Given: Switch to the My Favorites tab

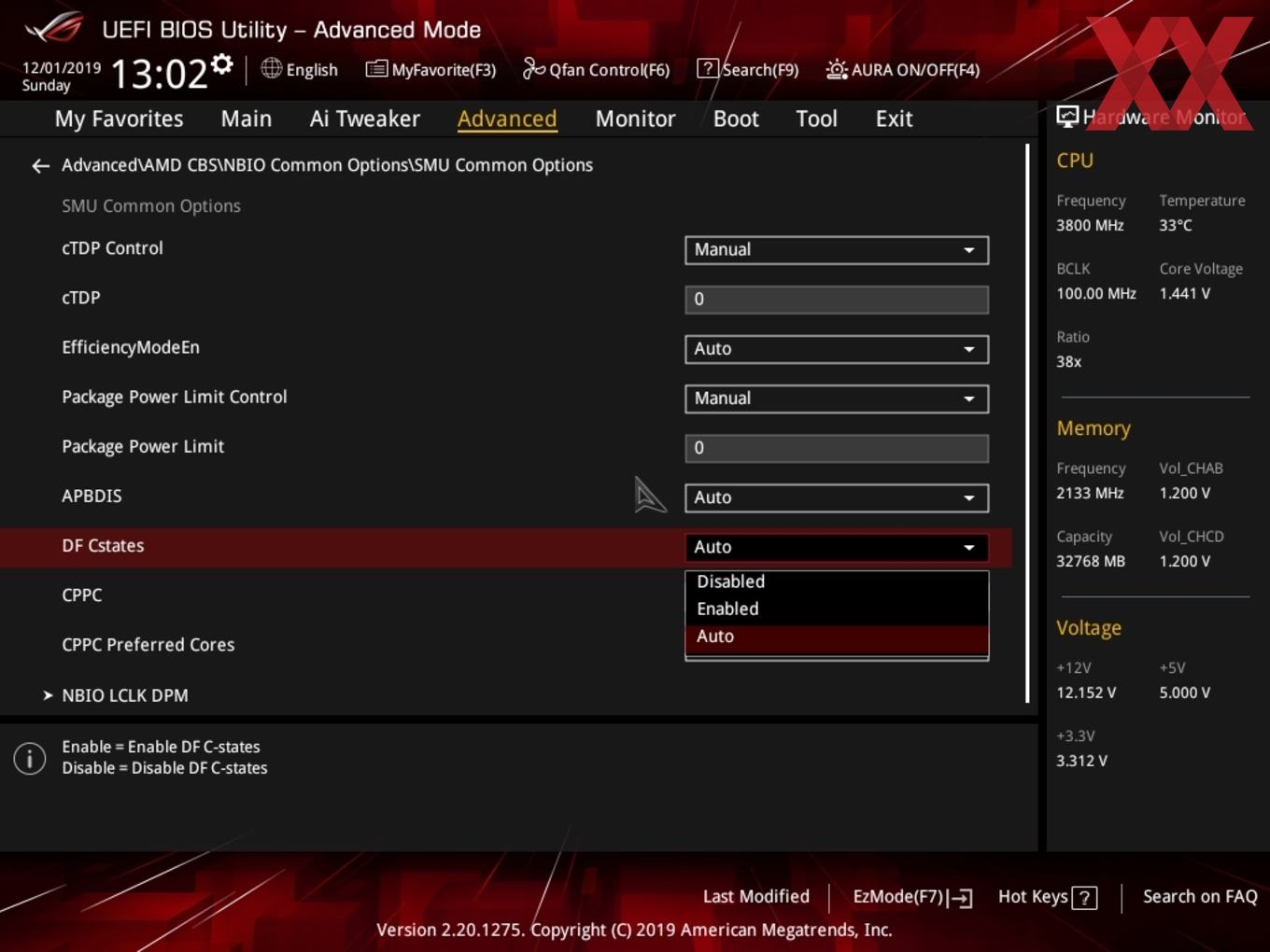Looking at the screenshot, I should (x=119, y=119).
